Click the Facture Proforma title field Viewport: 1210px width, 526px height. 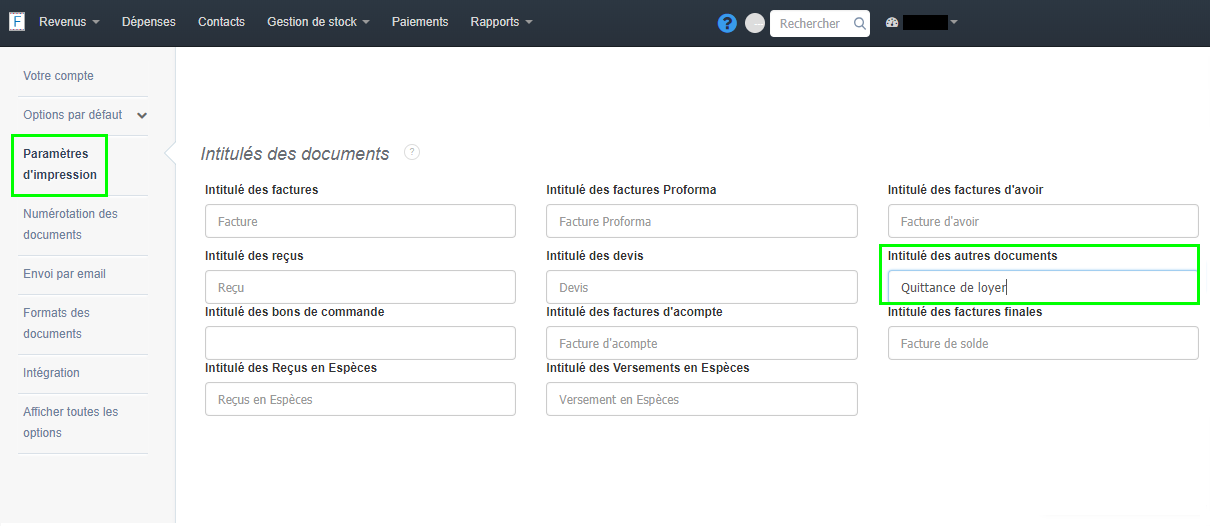point(702,221)
